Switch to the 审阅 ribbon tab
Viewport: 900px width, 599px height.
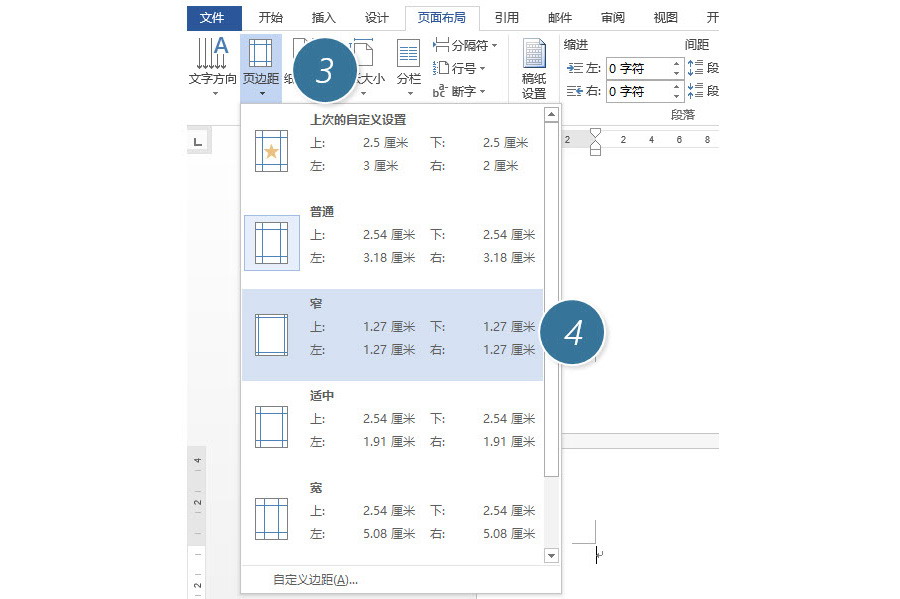(x=612, y=18)
